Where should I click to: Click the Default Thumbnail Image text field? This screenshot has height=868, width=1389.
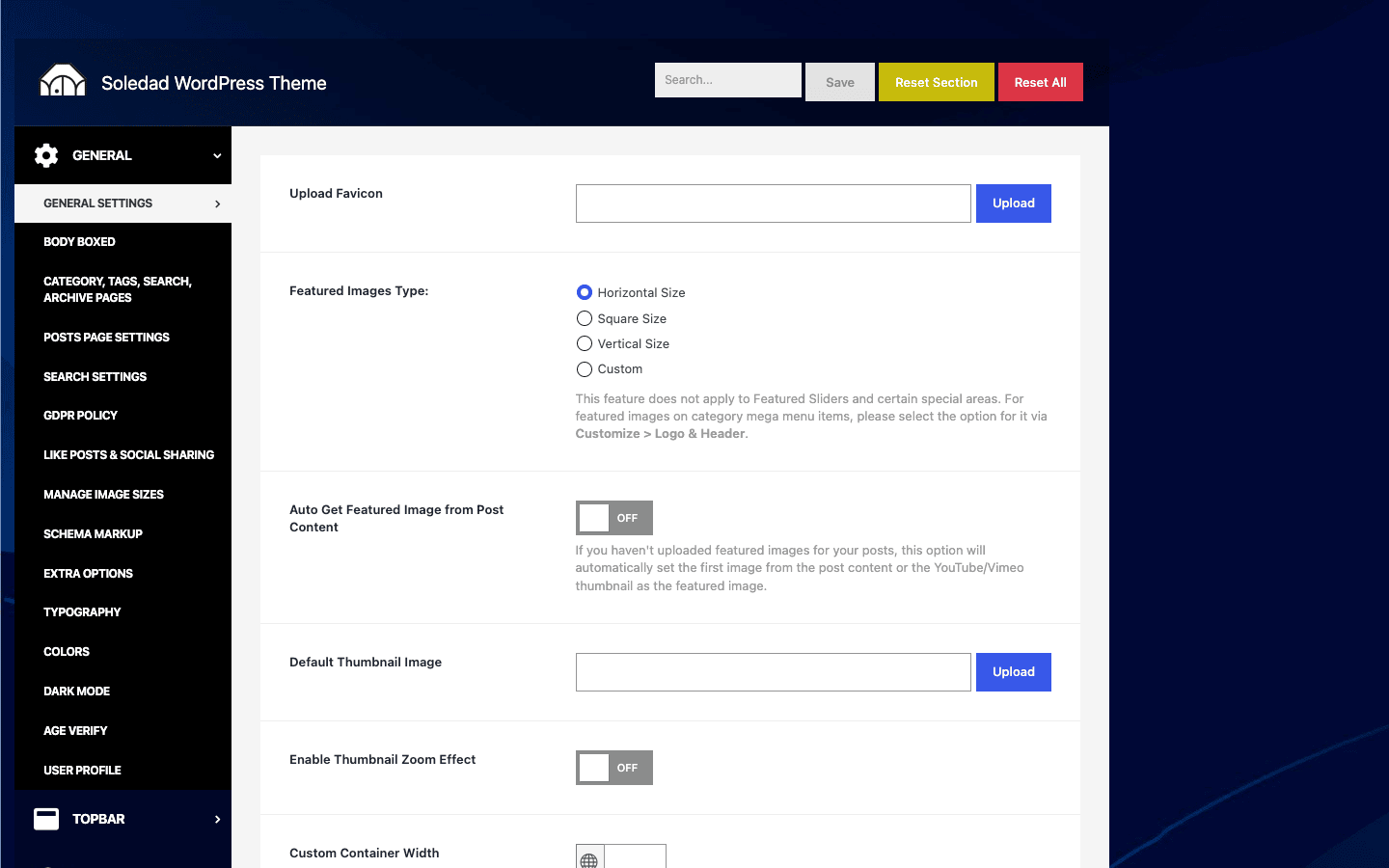point(773,672)
